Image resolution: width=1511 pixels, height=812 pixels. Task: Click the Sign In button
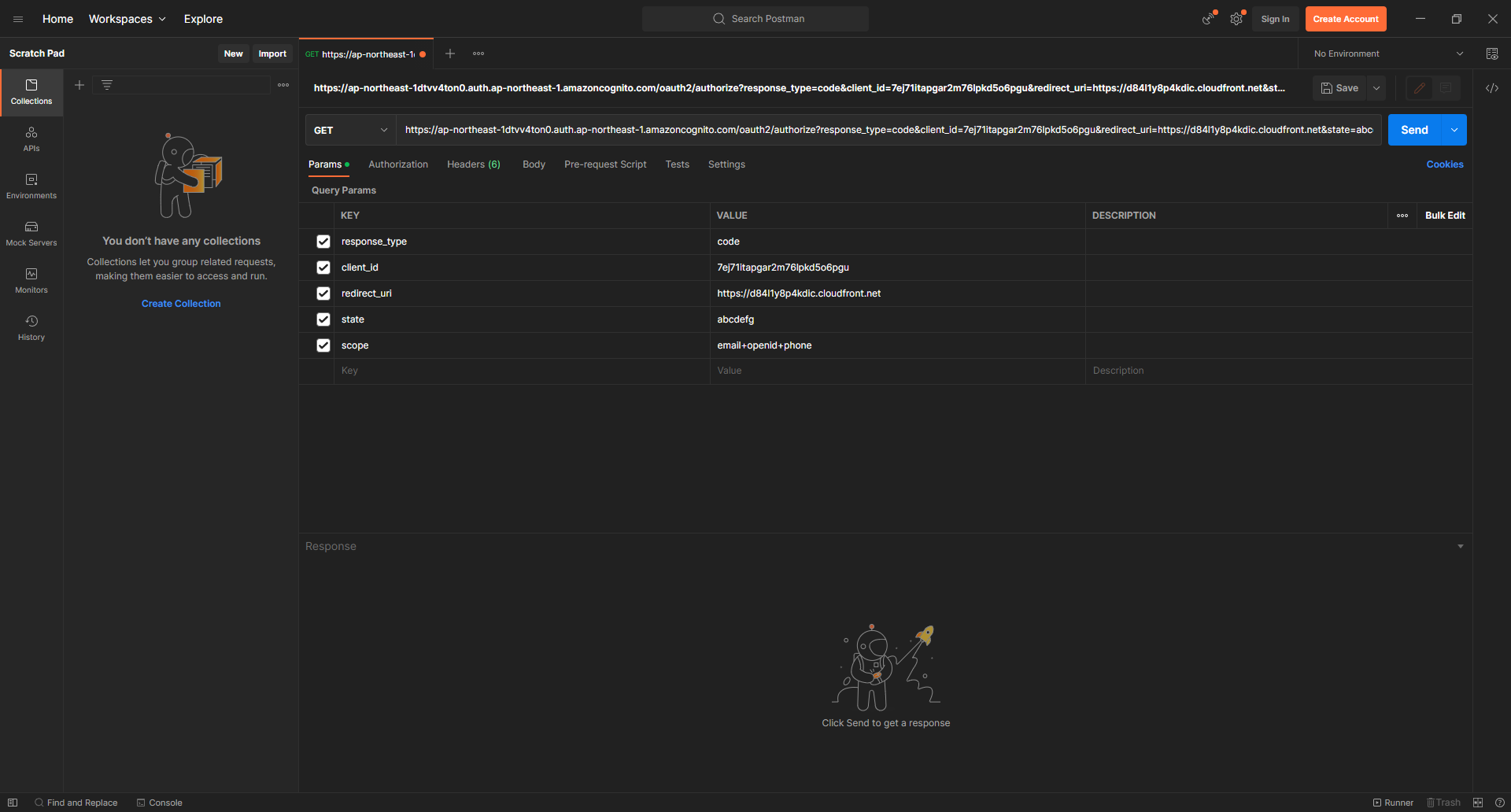point(1275,19)
